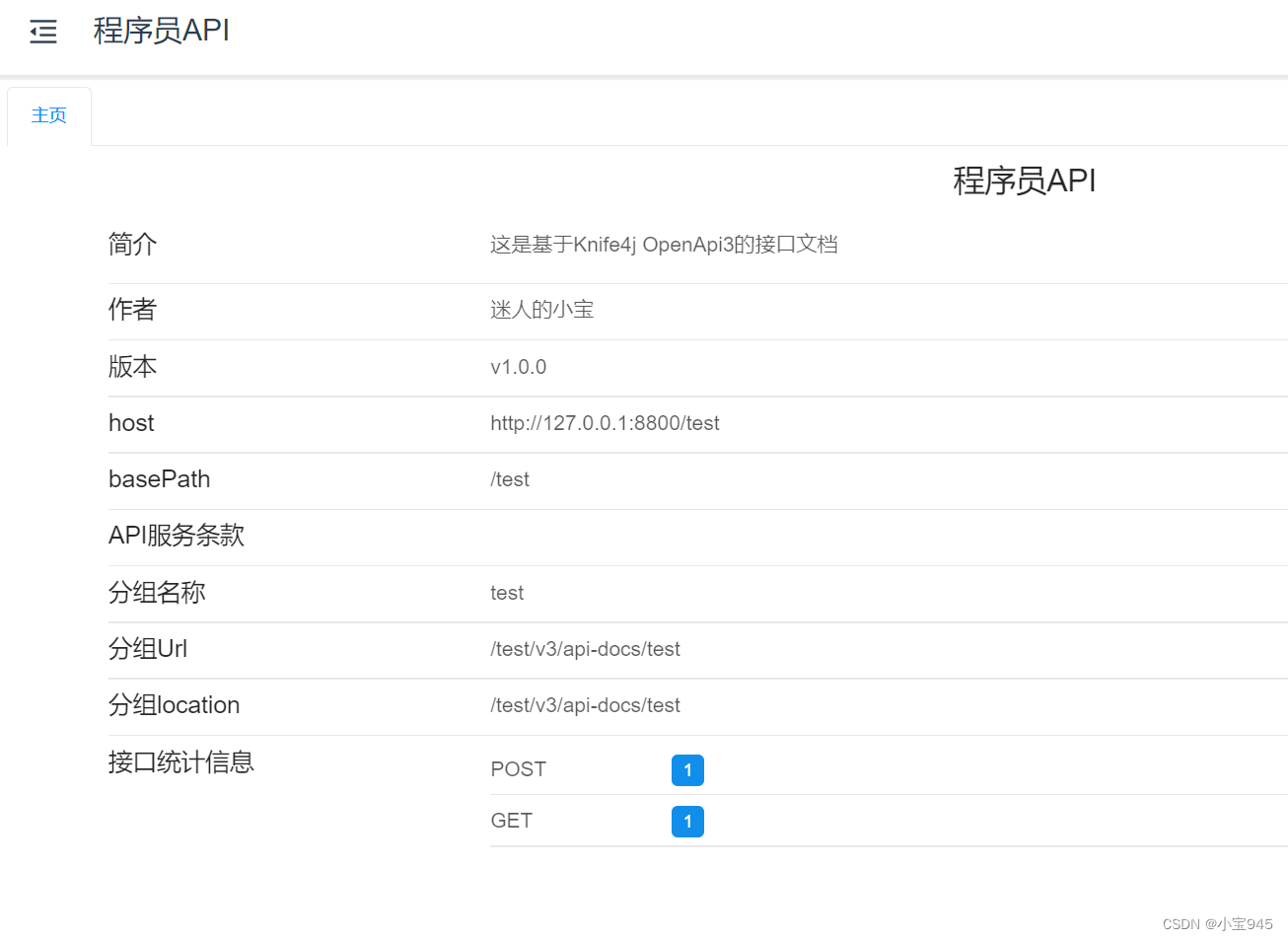The height and width of the screenshot is (940, 1288).
Task: Click the 程序员API header title
Action: (x=162, y=31)
